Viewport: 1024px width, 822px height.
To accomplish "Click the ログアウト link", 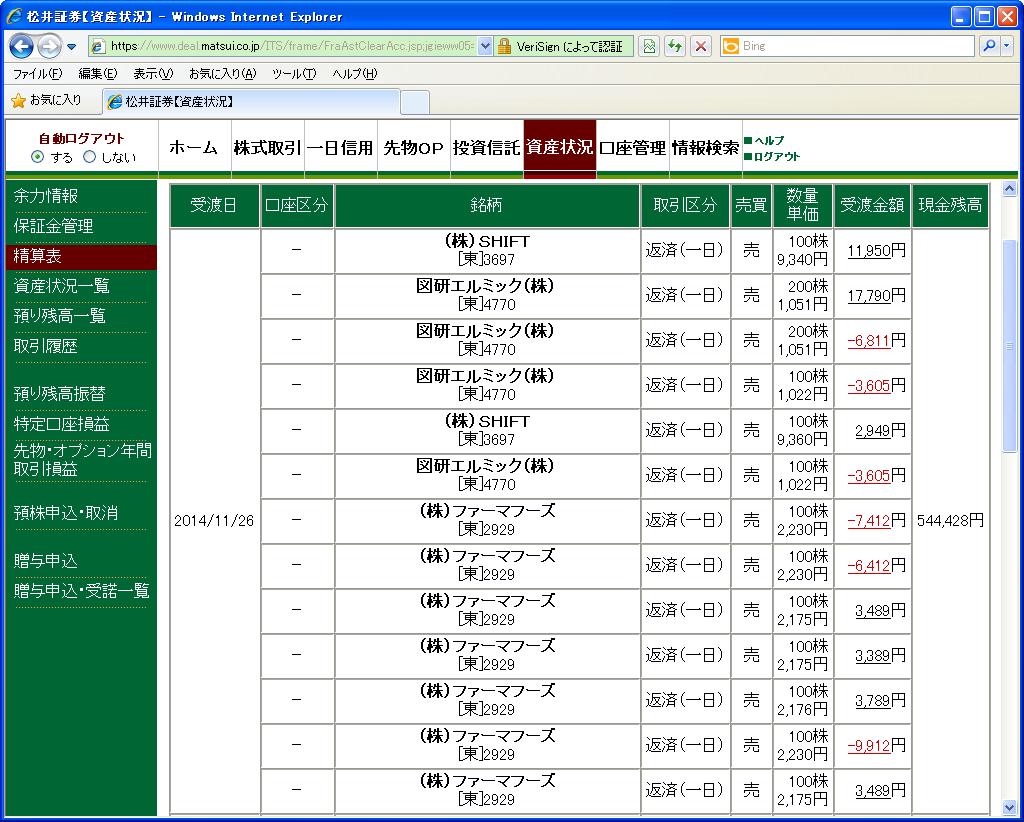I will [x=776, y=157].
